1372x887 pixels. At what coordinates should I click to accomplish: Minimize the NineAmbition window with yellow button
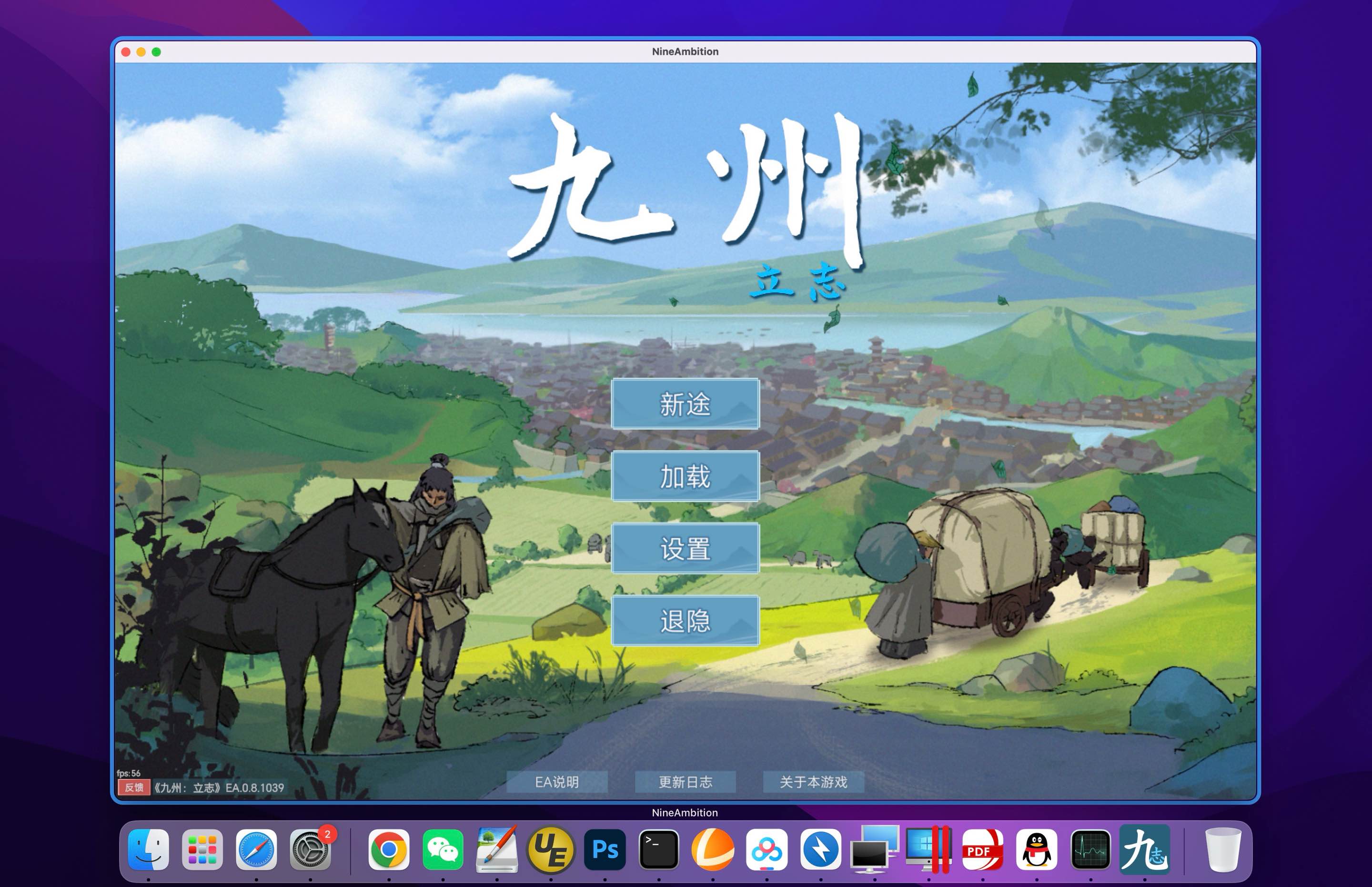click(141, 52)
